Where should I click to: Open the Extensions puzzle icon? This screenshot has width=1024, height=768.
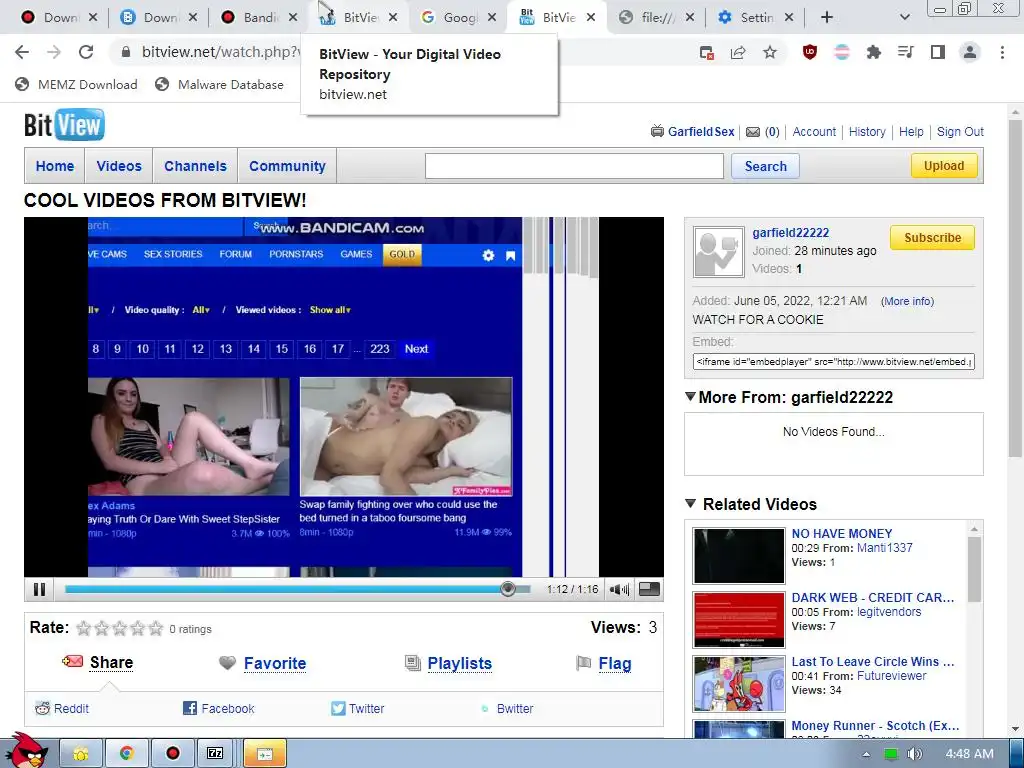873,52
